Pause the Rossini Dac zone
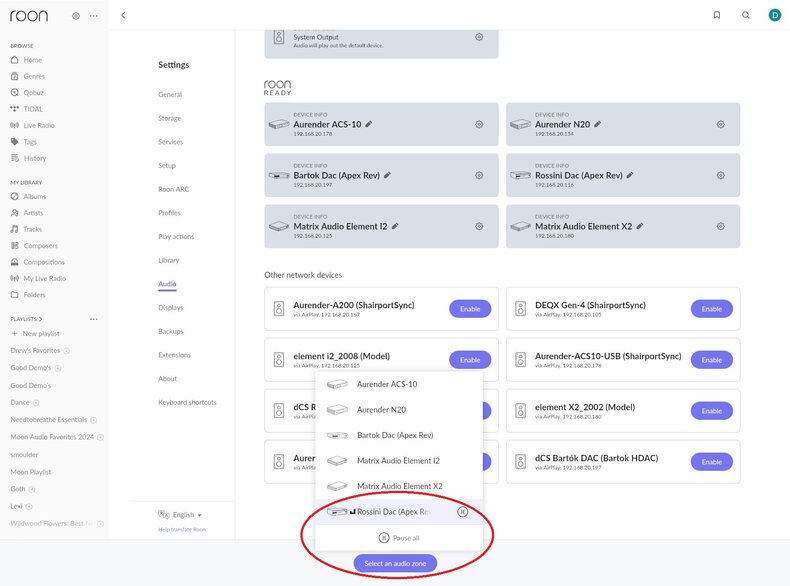 pos(462,512)
